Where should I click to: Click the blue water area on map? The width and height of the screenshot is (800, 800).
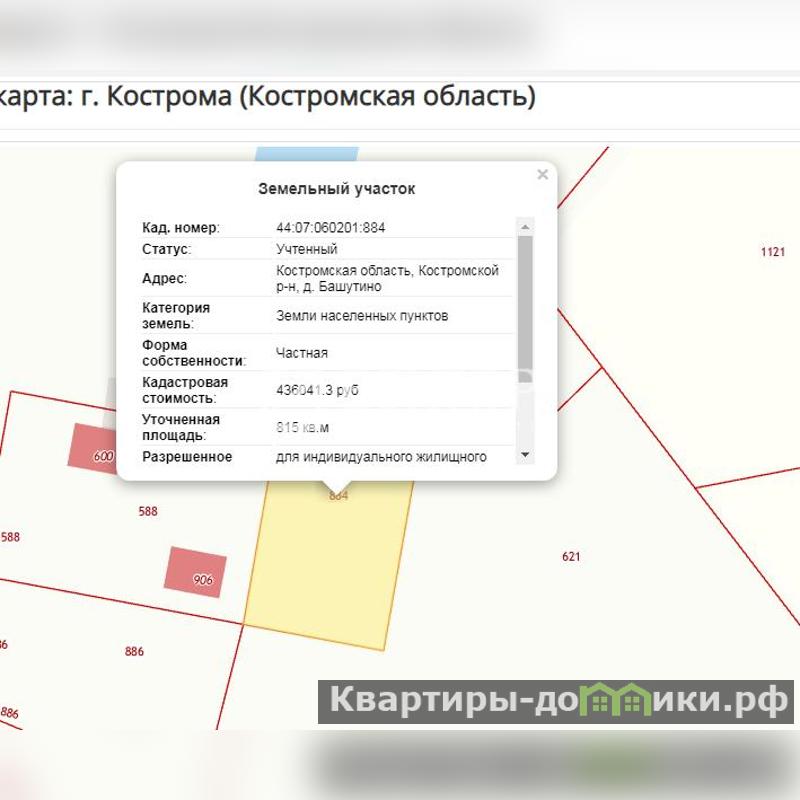point(306,155)
